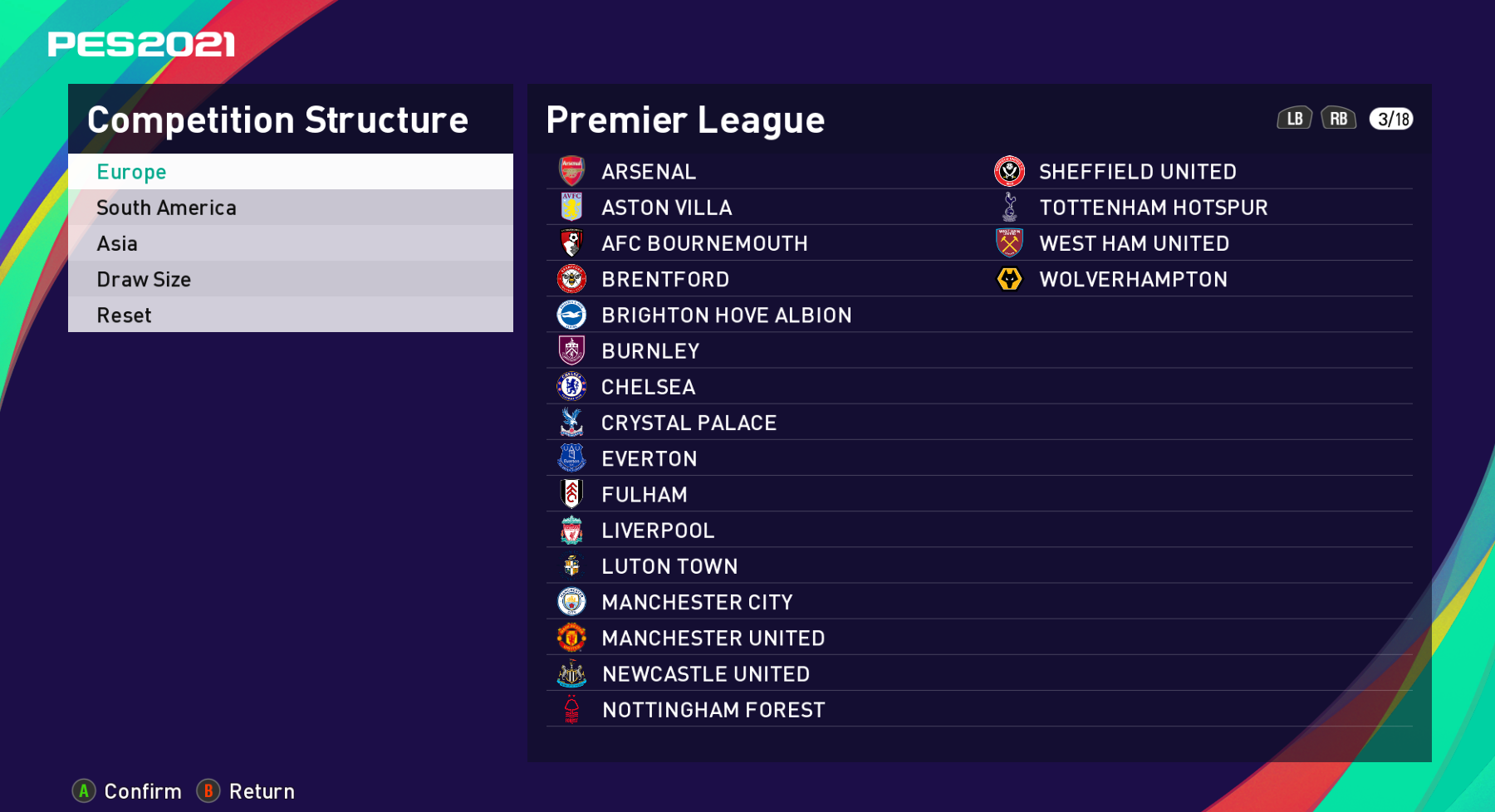Select the Liverpool club crest
This screenshot has width=1495, height=812.
[571, 530]
